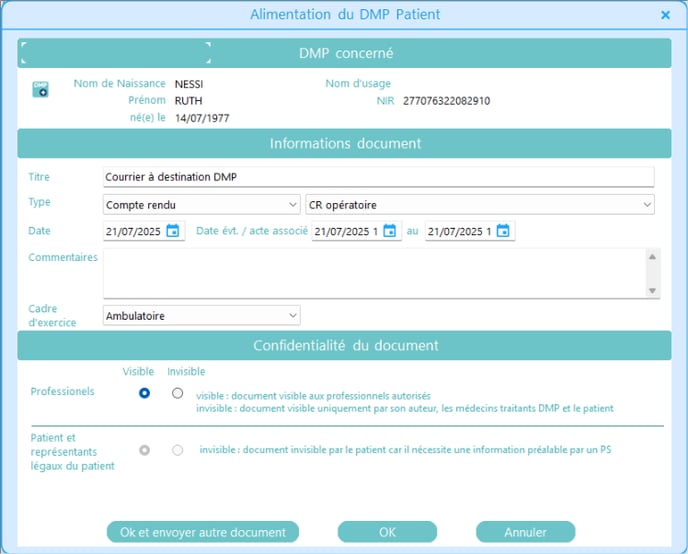
Task: Open calendar for event start date
Action: tap(389, 231)
